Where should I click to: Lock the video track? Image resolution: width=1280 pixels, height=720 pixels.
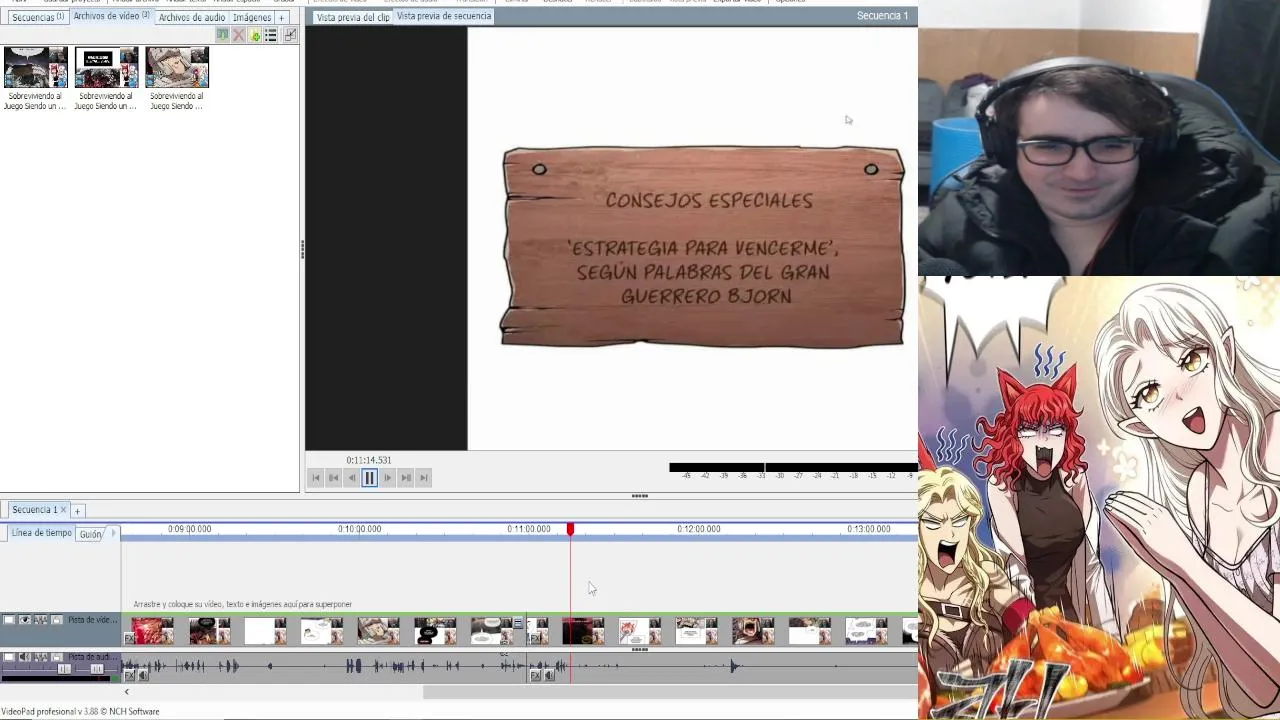[x=57, y=620]
